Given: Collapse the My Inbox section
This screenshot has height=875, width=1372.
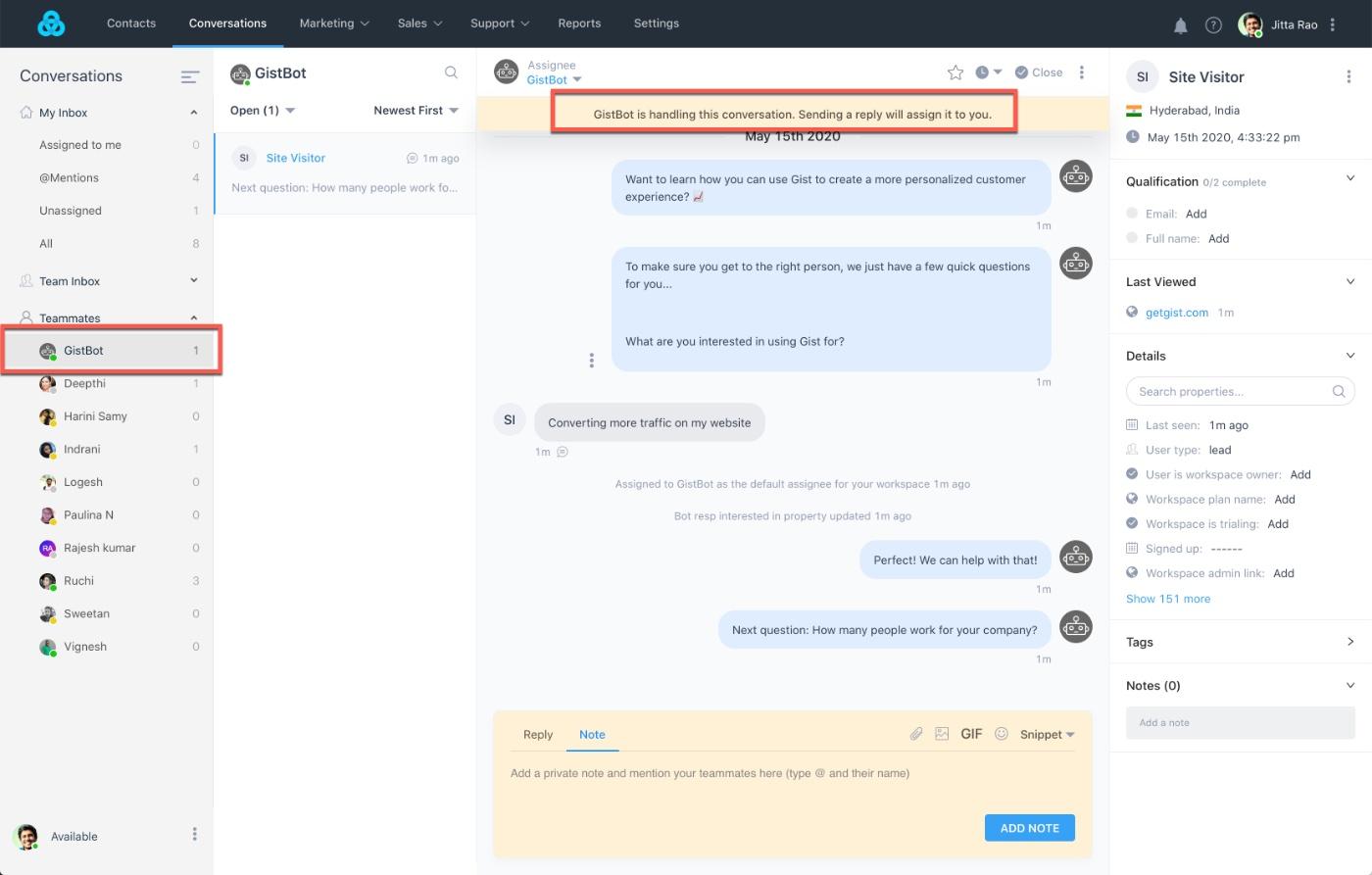Looking at the screenshot, I should tap(193, 113).
